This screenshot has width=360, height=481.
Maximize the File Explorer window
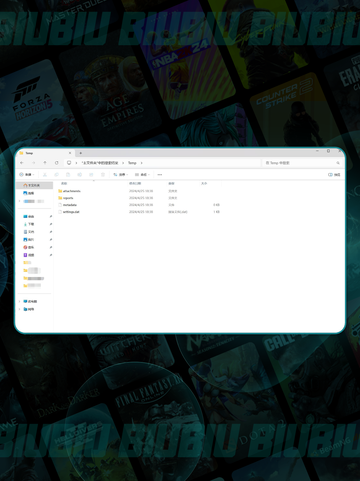[328, 151]
